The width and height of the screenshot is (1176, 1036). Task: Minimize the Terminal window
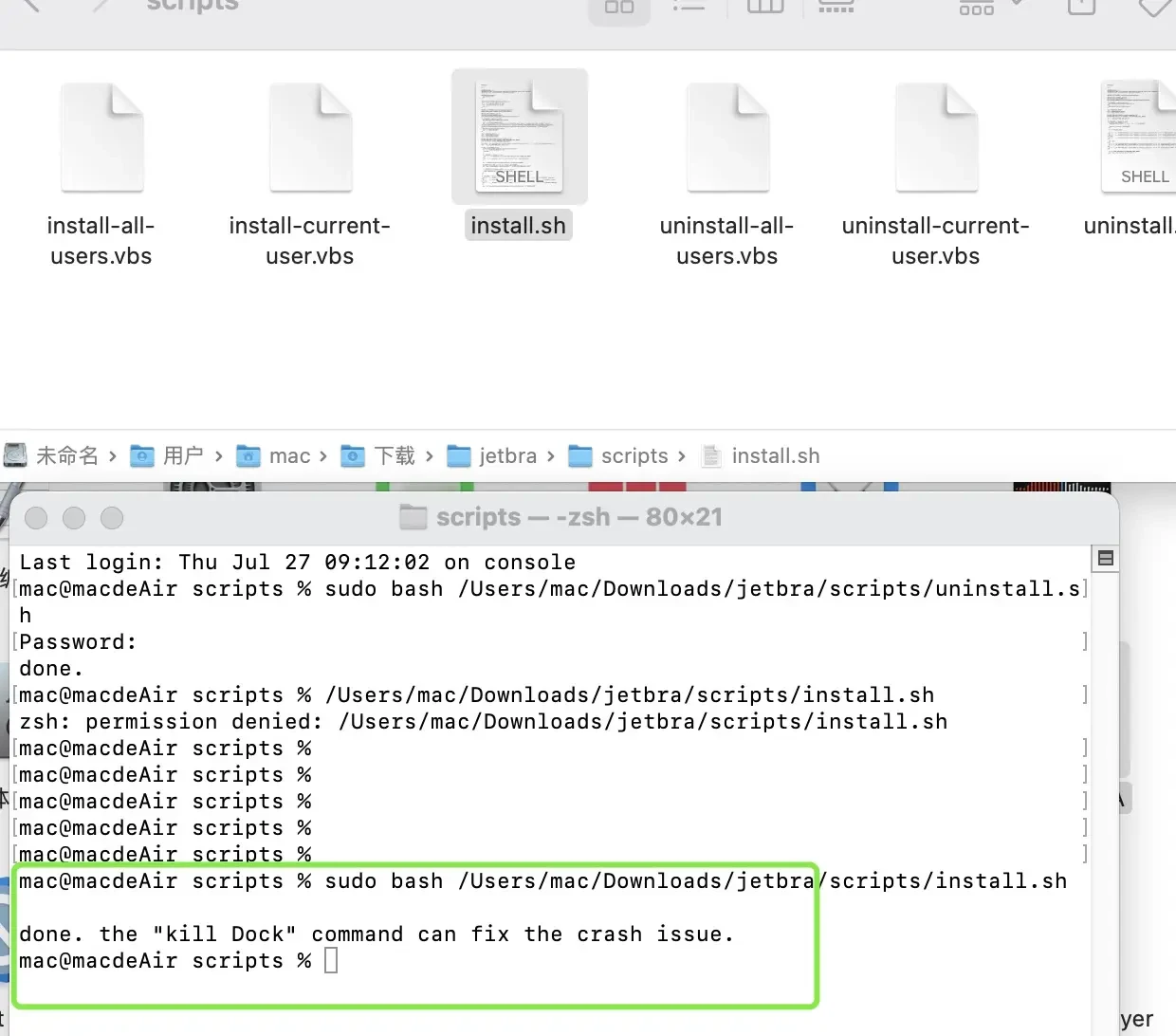74,518
